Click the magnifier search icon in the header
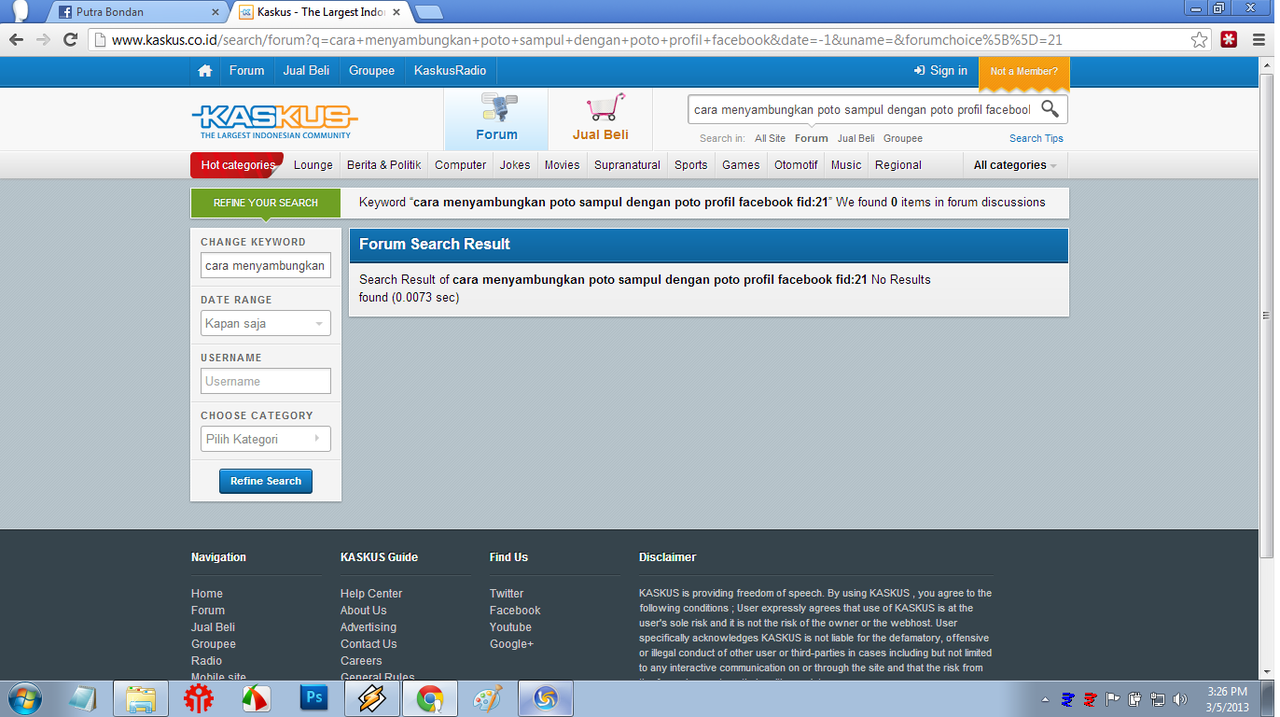Screen dimensions: 1280x717 (x=1050, y=109)
